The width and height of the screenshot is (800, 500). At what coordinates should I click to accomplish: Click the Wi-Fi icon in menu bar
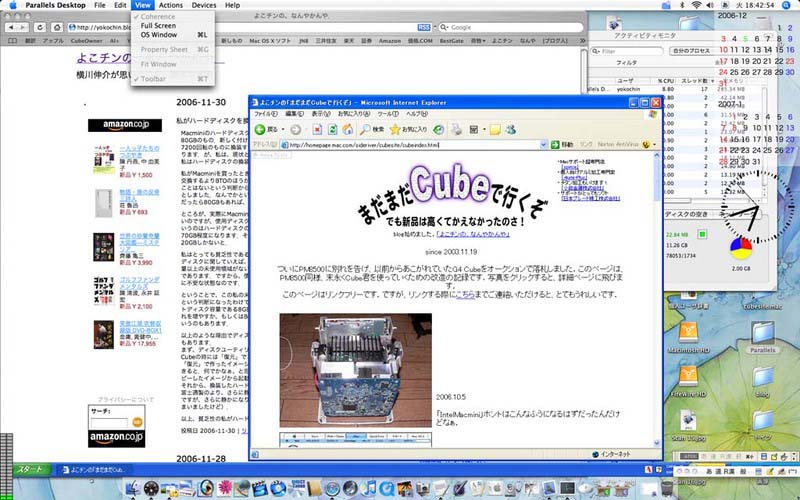click(x=696, y=5)
